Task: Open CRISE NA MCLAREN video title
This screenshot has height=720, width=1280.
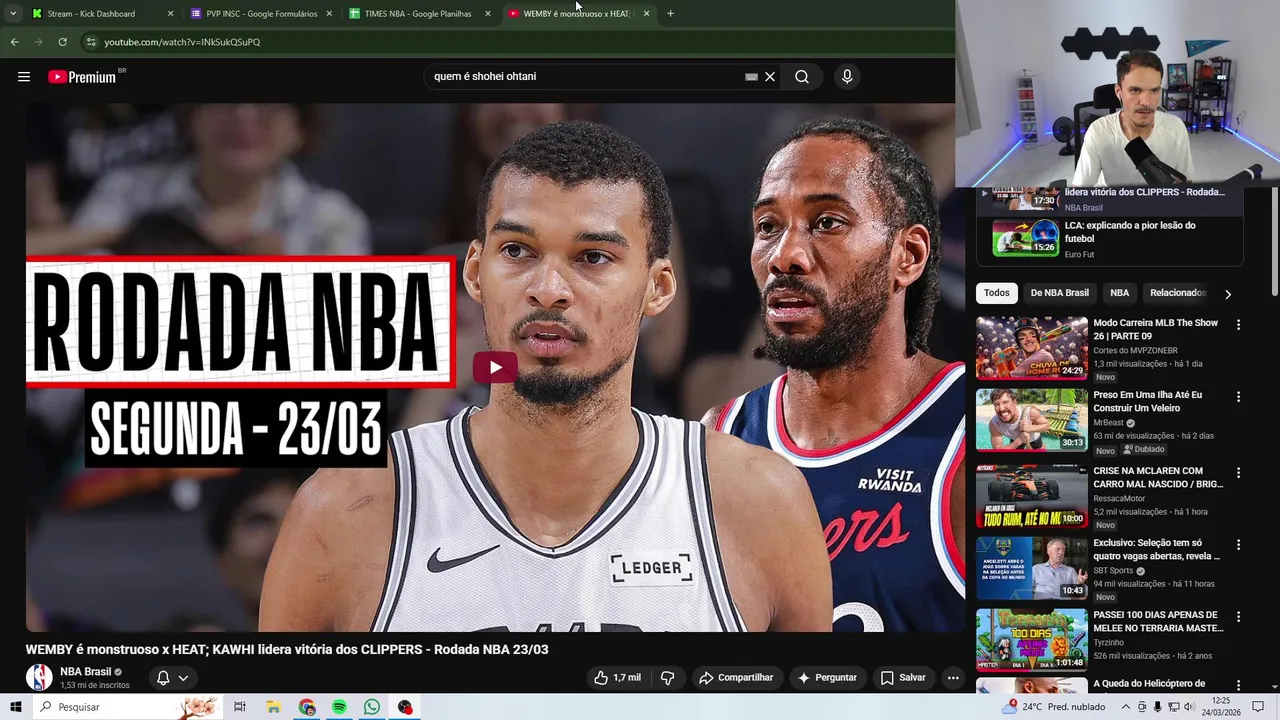Action: [1158, 477]
